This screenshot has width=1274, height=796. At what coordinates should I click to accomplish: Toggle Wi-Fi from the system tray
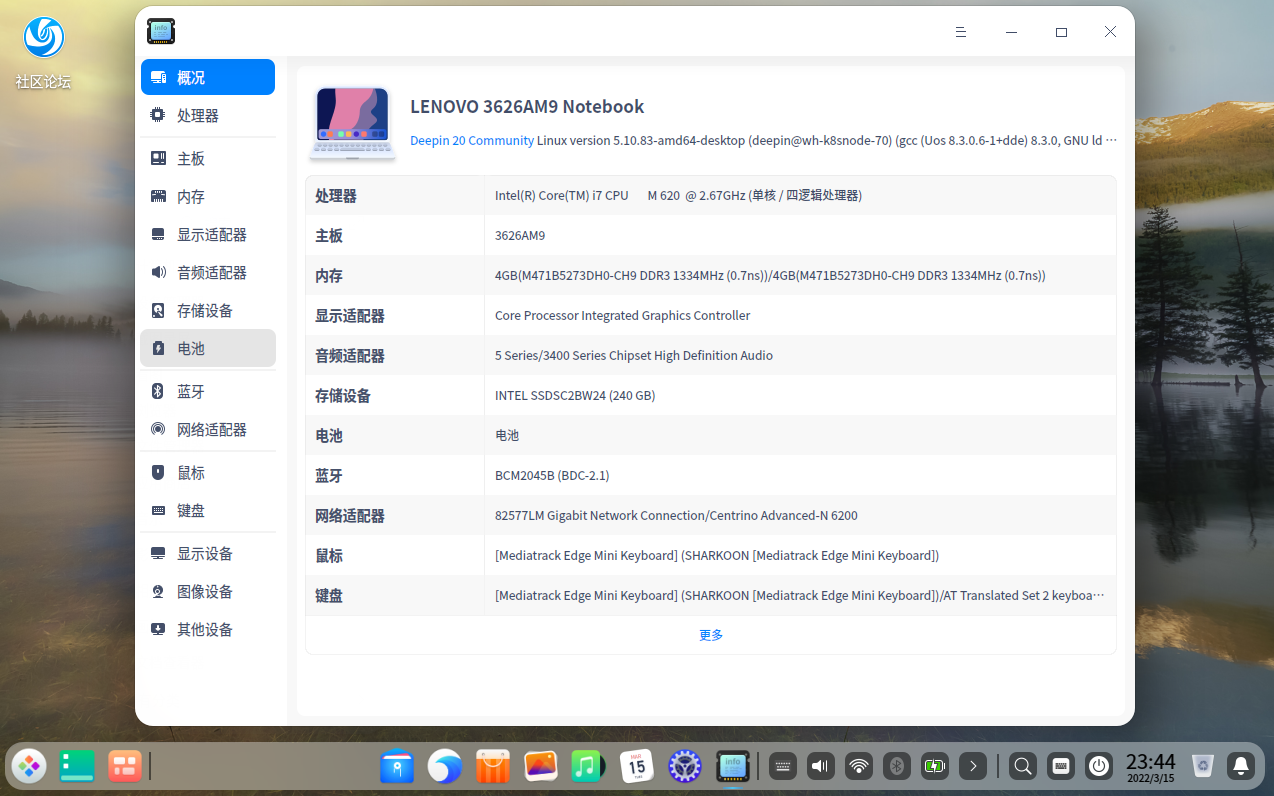[858, 766]
